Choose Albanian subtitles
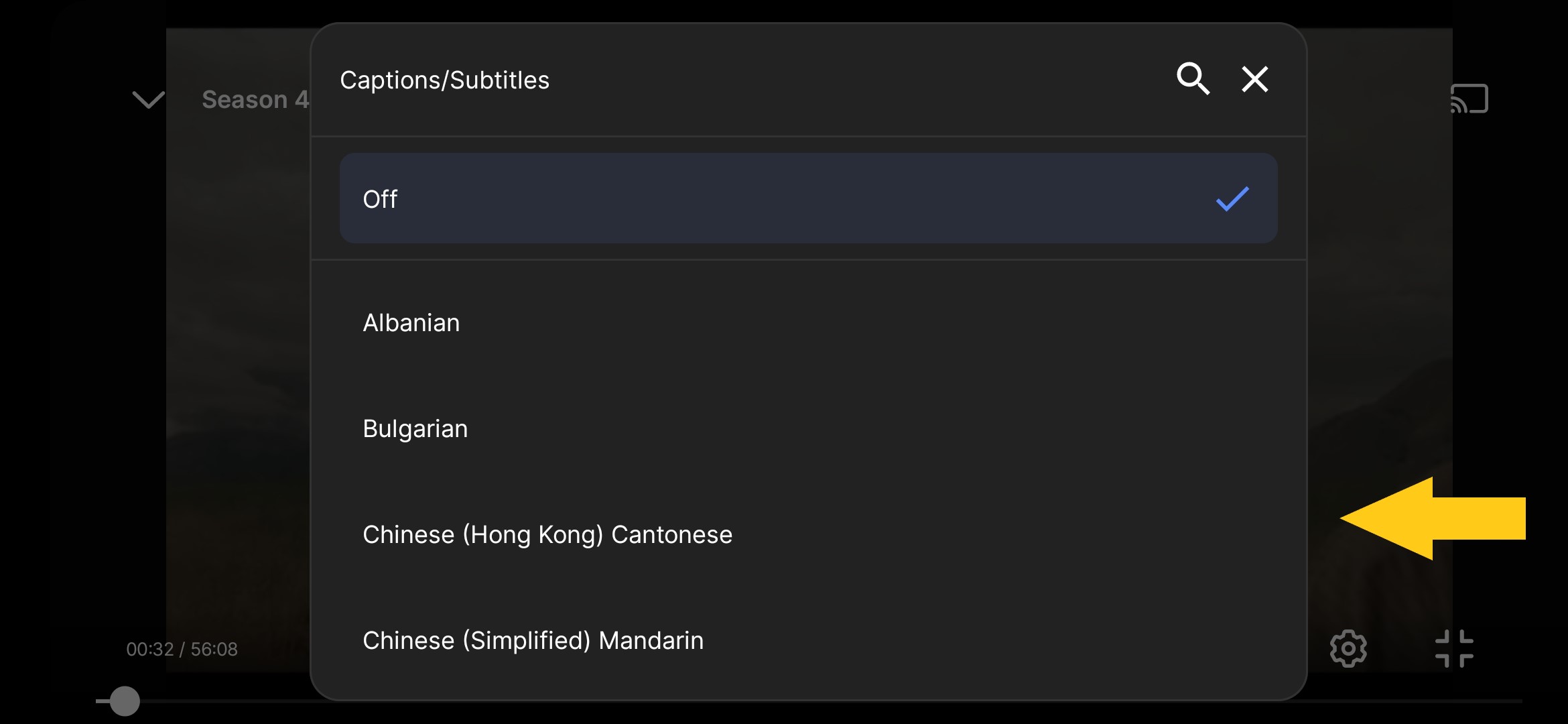 tap(809, 323)
